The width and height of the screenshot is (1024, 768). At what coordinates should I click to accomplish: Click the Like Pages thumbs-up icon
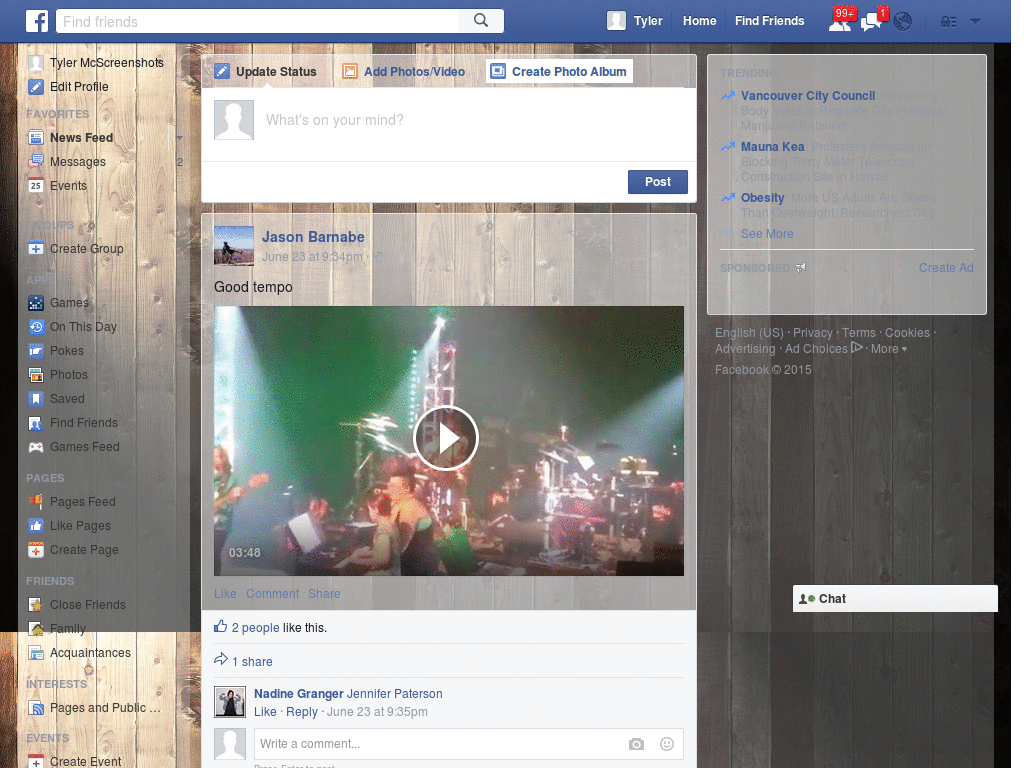36,526
